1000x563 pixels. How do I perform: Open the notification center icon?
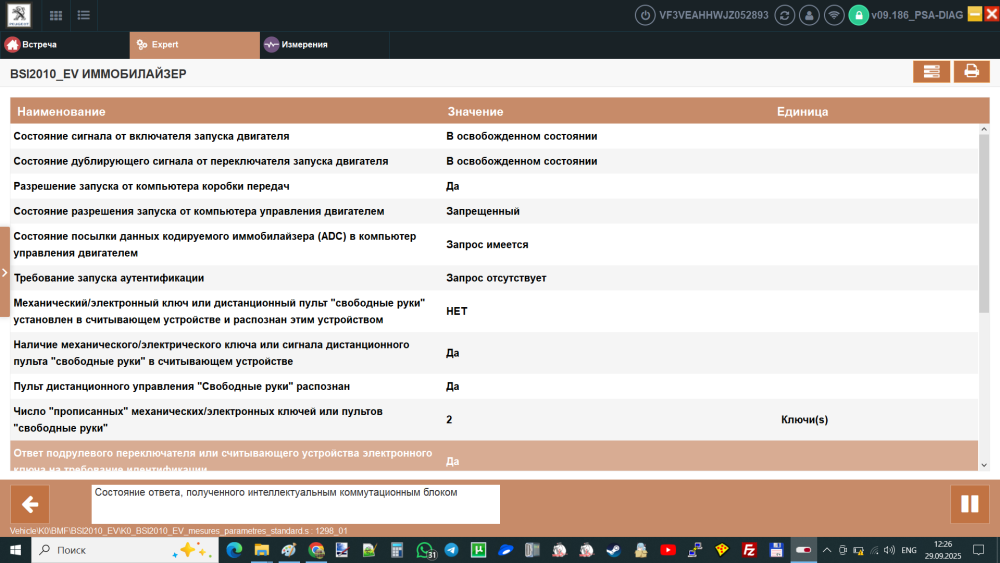tap(979, 550)
